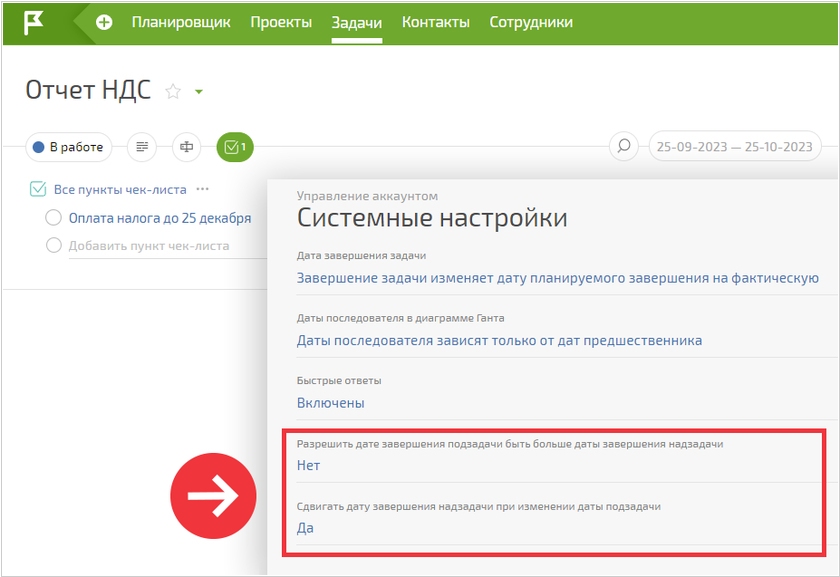Change the В работе status
This screenshot has width=840, height=577.
pos(69,147)
